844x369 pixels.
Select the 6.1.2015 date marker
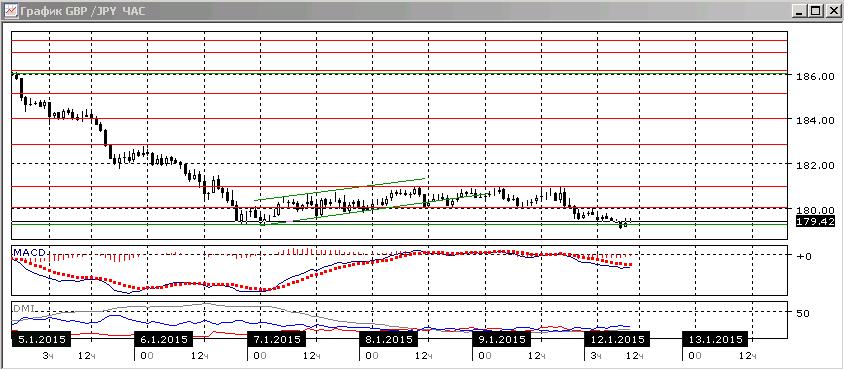tap(164, 339)
